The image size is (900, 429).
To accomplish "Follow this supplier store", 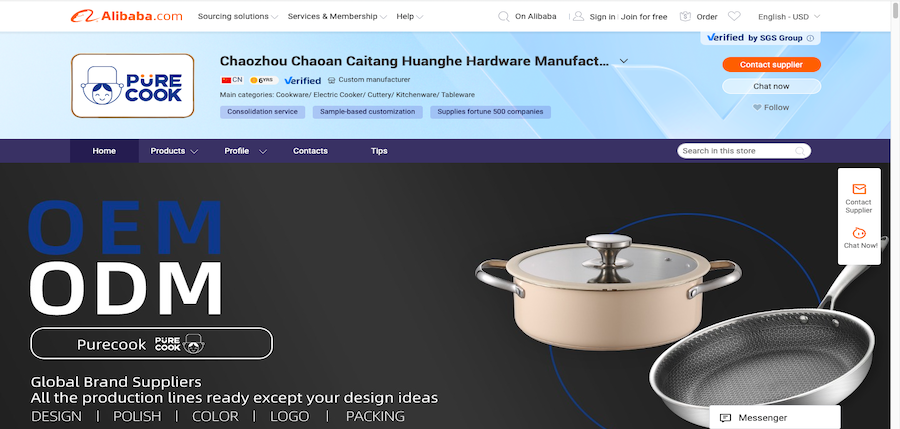I will pyautogui.click(x=771, y=107).
